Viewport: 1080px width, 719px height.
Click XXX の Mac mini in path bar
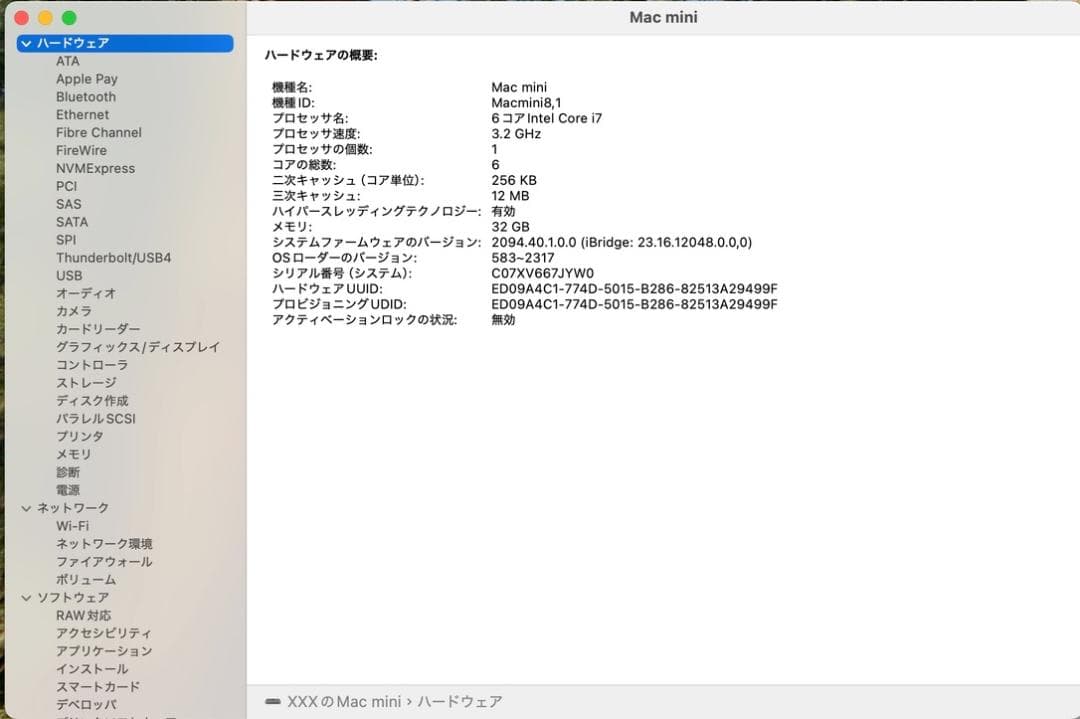click(344, 702)
